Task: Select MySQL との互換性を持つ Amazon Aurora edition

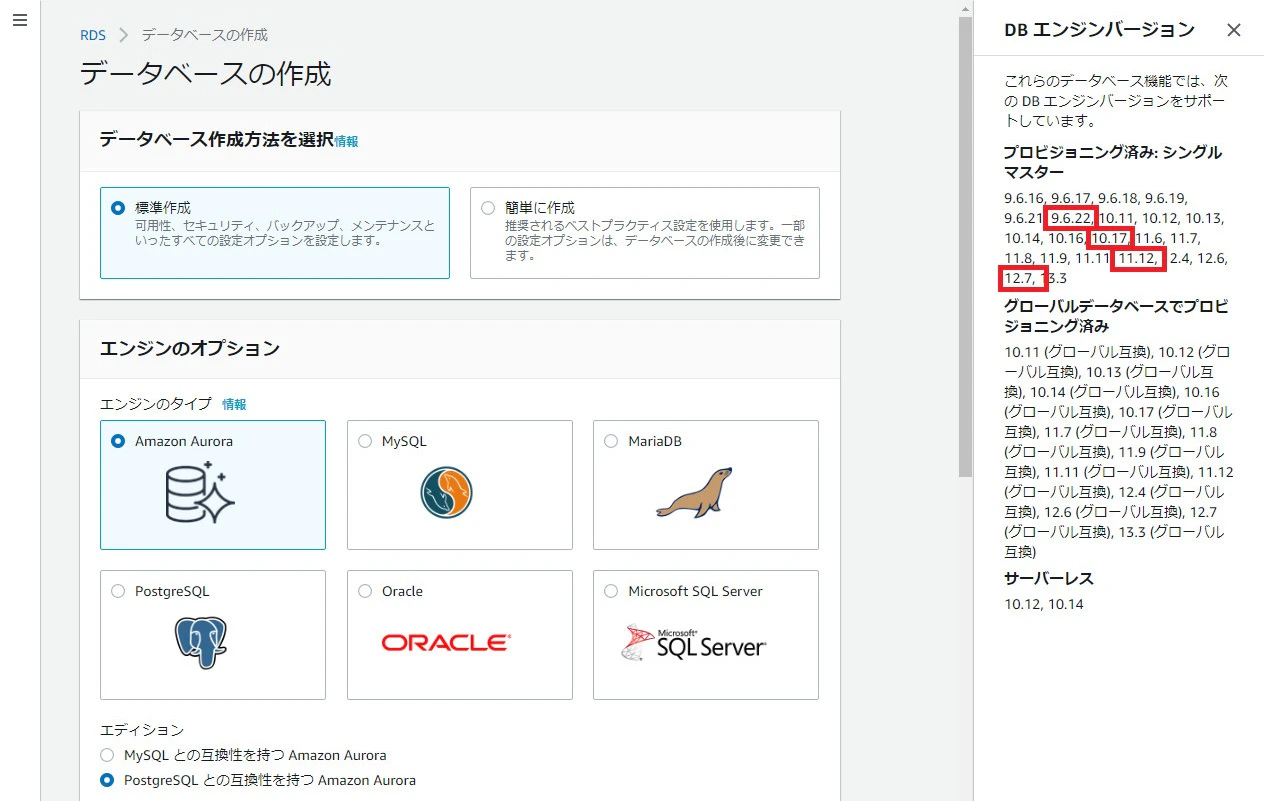Action: tap(107, 755)
